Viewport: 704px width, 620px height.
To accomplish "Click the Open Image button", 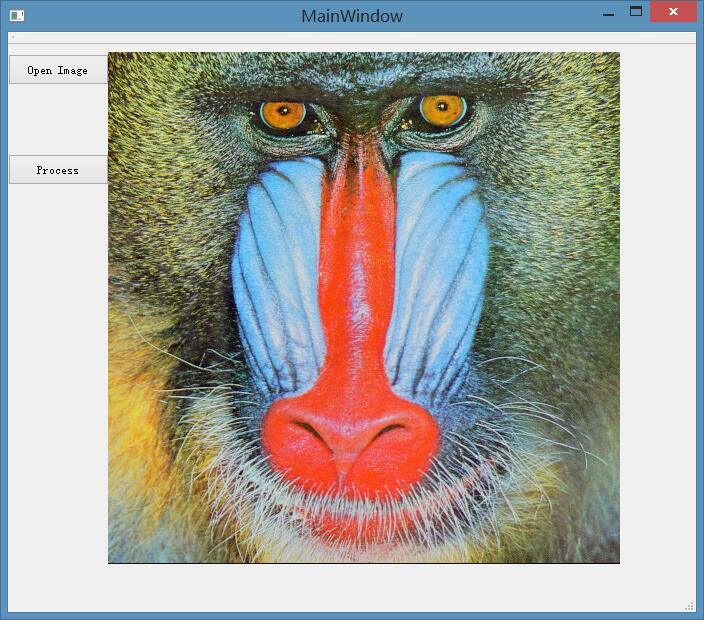I will coord(58,70).
